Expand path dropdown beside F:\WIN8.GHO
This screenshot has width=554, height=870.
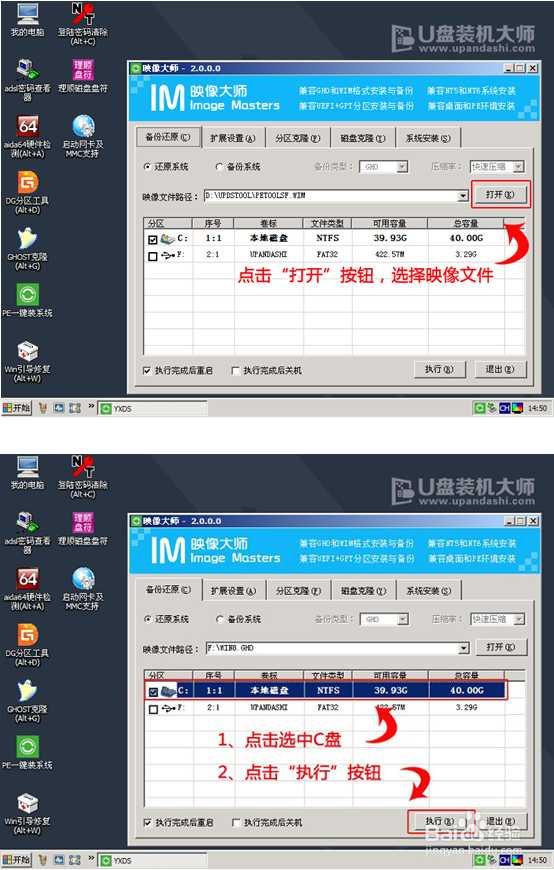click(x=464, y=648)
